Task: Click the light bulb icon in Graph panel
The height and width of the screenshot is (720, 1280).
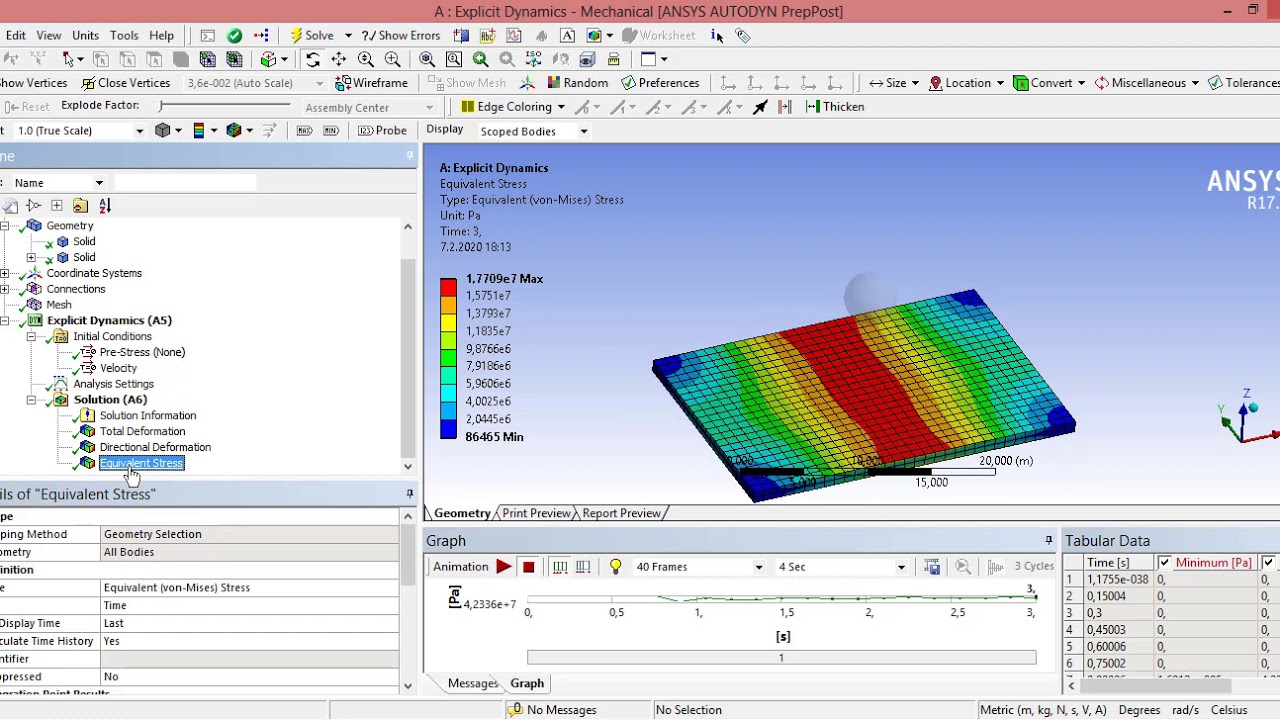Action: (x=615, y=567)
